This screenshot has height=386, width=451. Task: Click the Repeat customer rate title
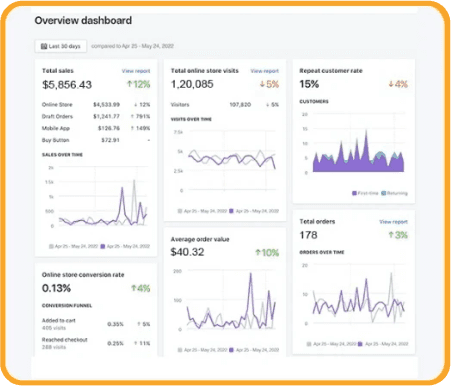pos(331,71)
